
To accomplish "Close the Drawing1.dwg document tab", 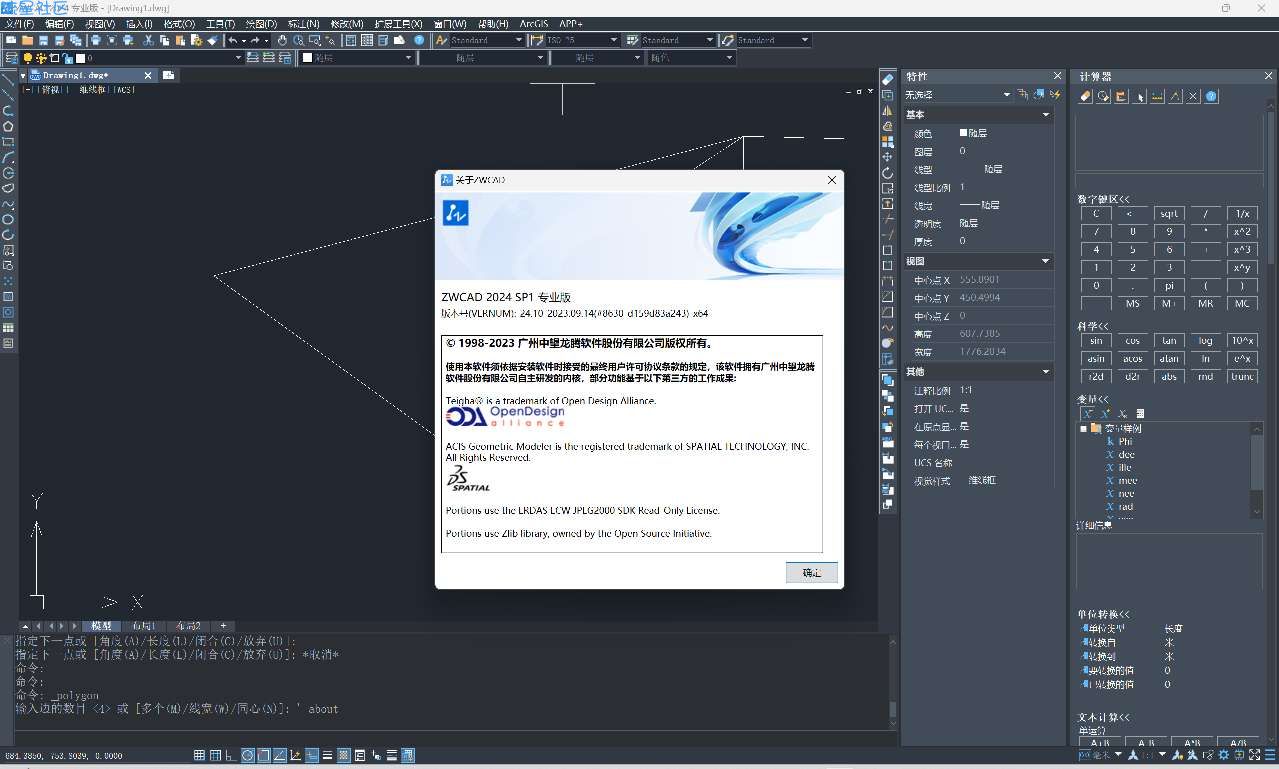I will point(149,75).
